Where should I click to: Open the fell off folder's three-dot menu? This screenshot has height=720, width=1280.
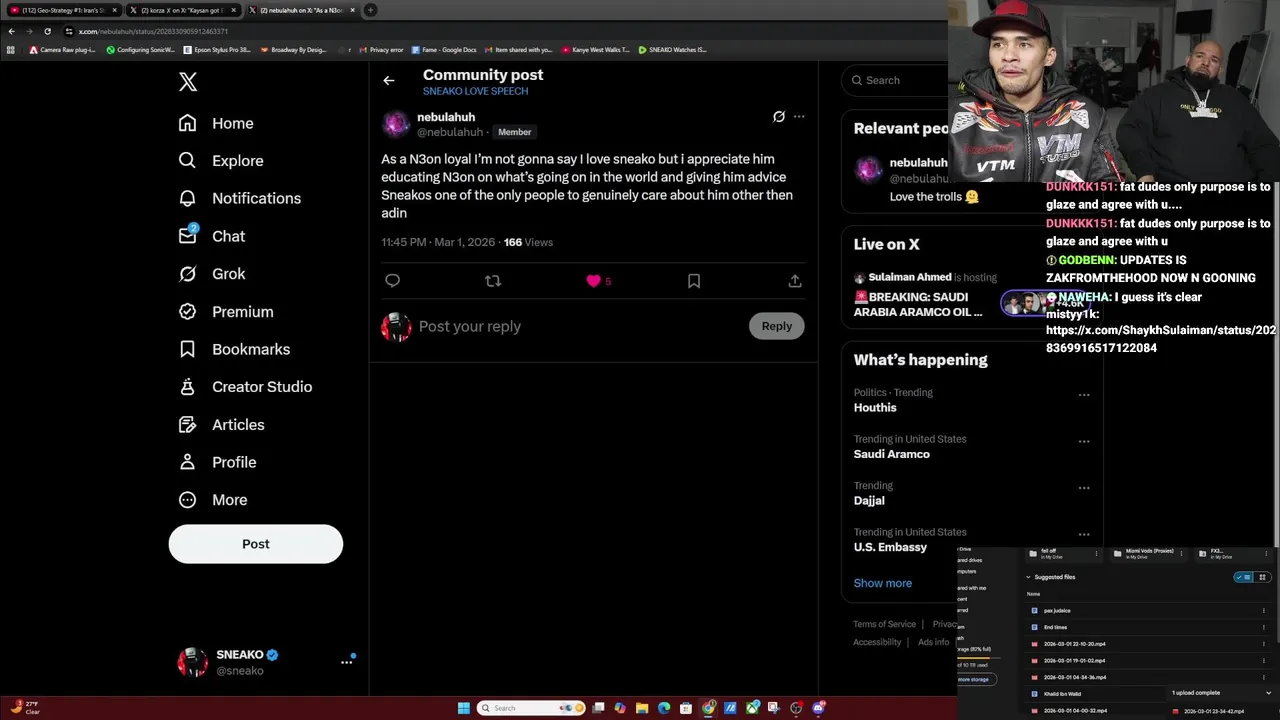(1096, 553)
